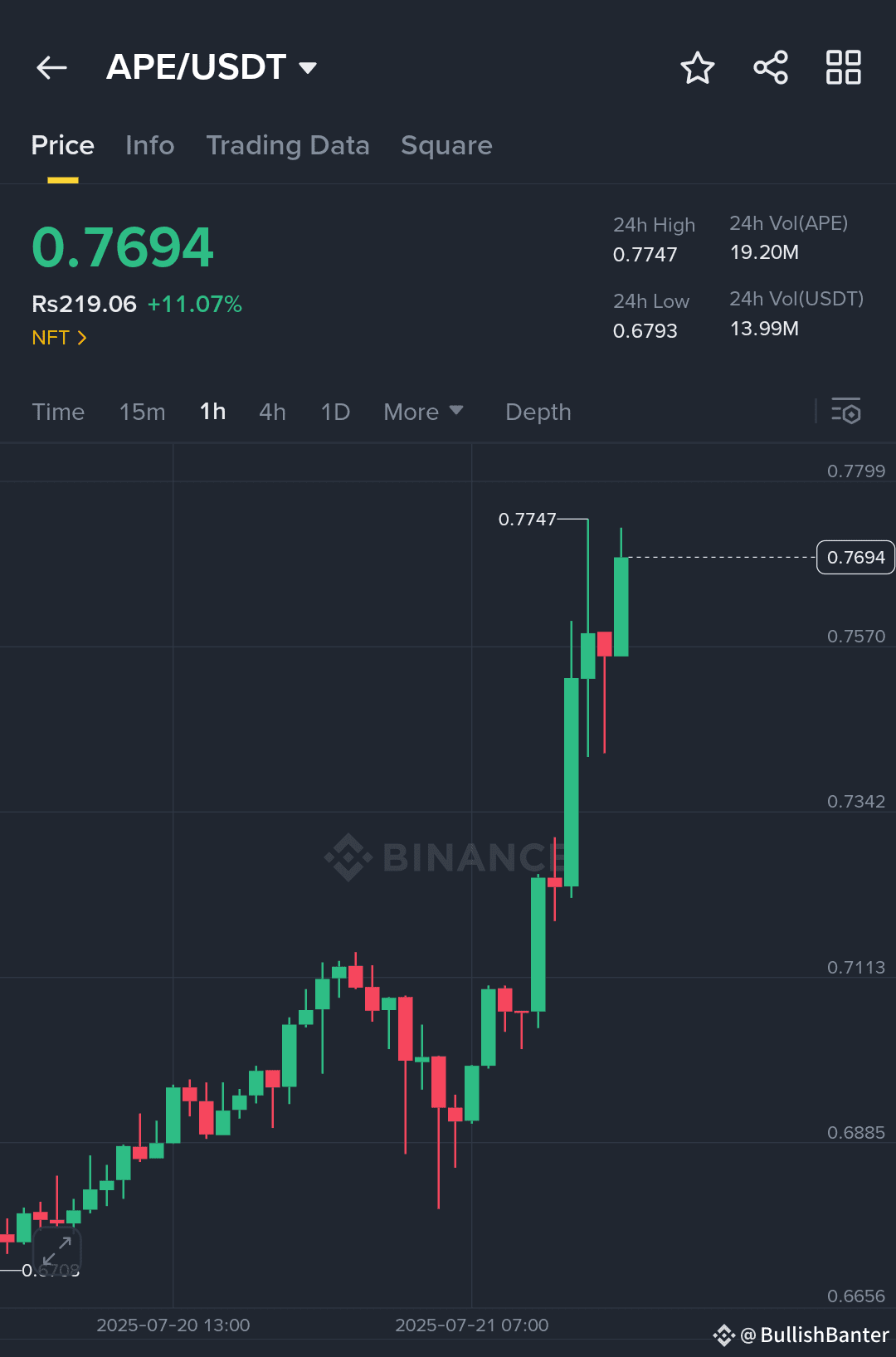Screen dimensions: 896x1357
Task: Share the APE/USDT price chart
Action: [770, 68]
